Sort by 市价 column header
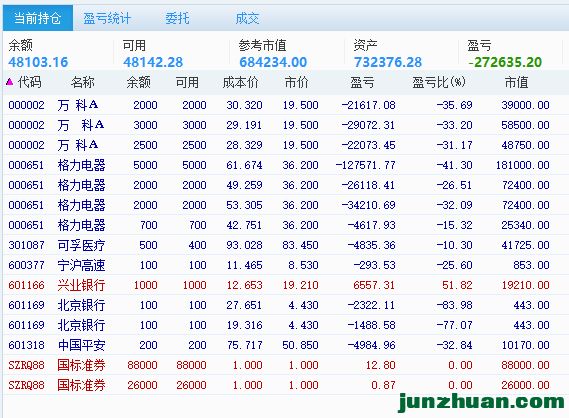 click(296, 82)
